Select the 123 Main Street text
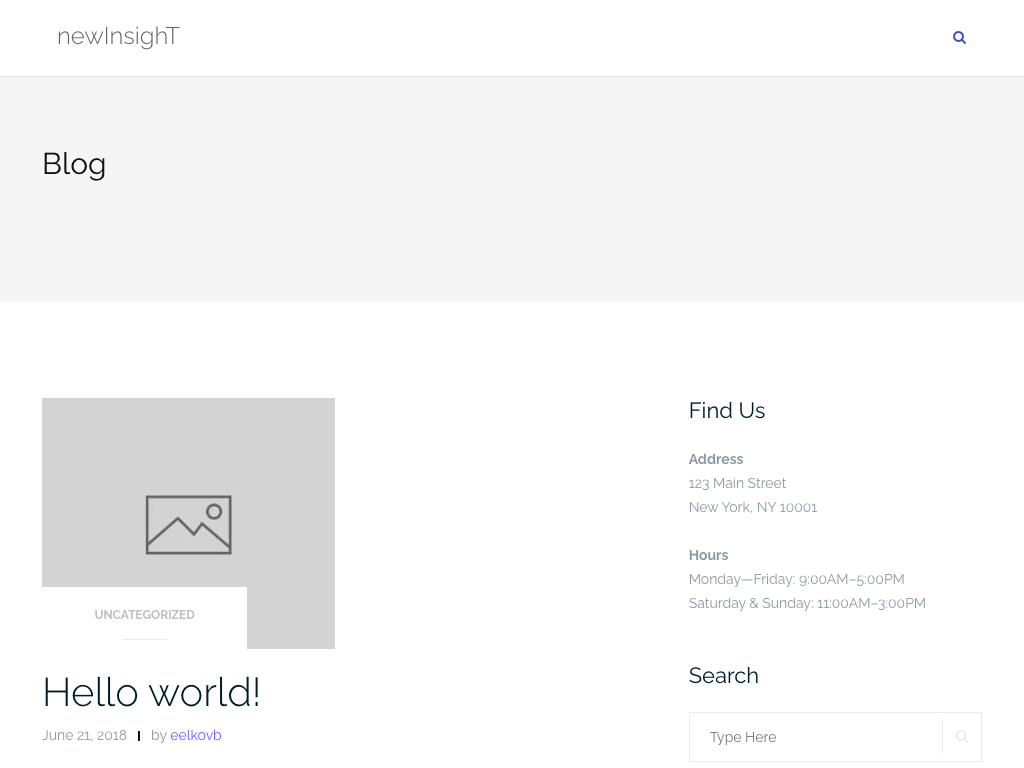Screen dimensions: 1024x768 (737, 483)
